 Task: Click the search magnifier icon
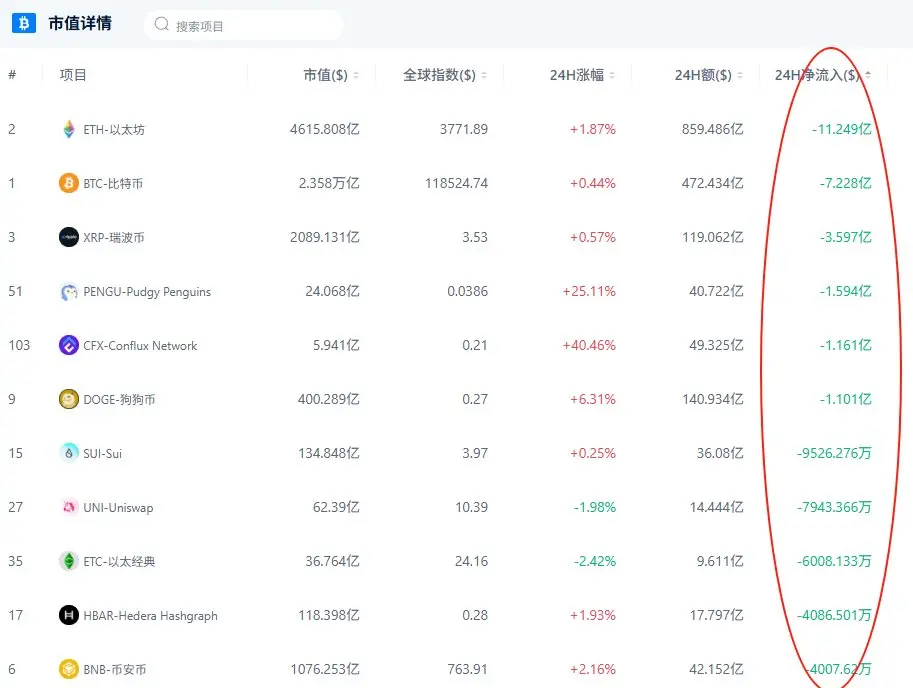coord(161,24)
